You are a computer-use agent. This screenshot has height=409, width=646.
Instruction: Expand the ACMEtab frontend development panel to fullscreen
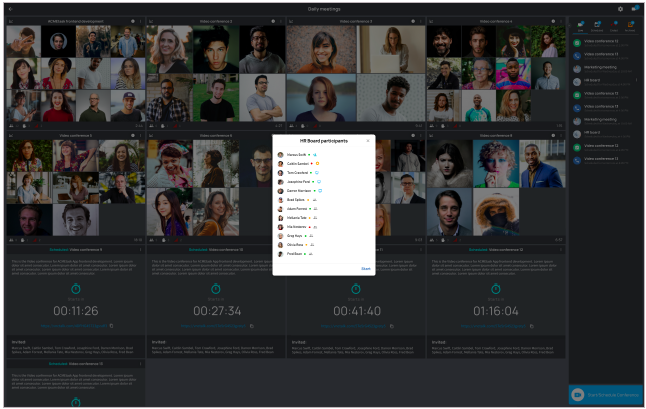point(11,21)
